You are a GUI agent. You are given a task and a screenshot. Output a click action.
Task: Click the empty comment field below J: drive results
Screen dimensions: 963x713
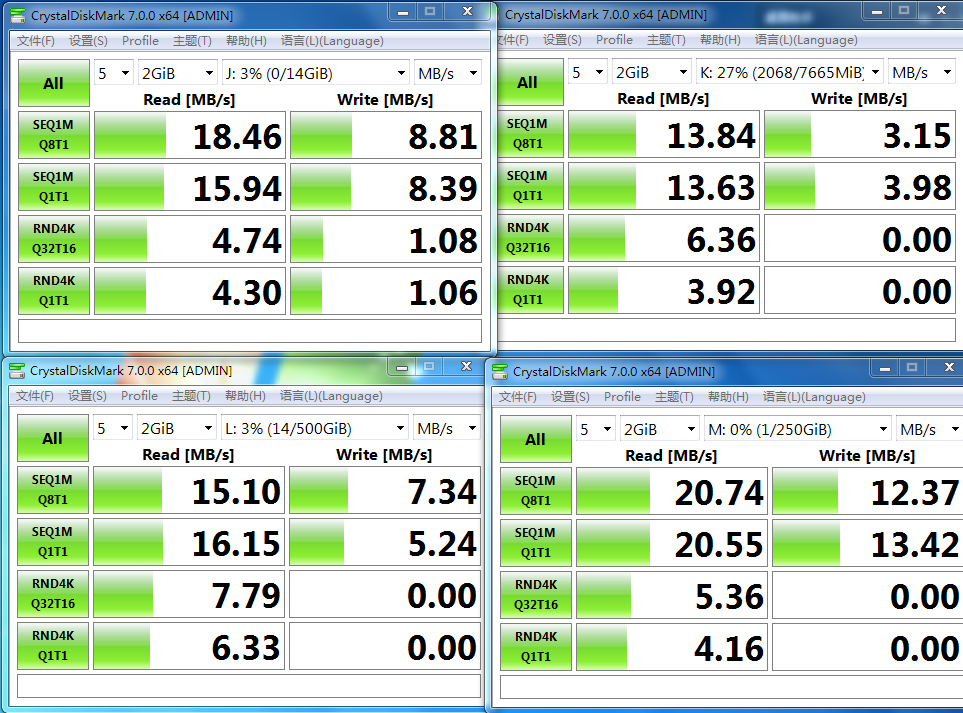[x=250, y=331]
